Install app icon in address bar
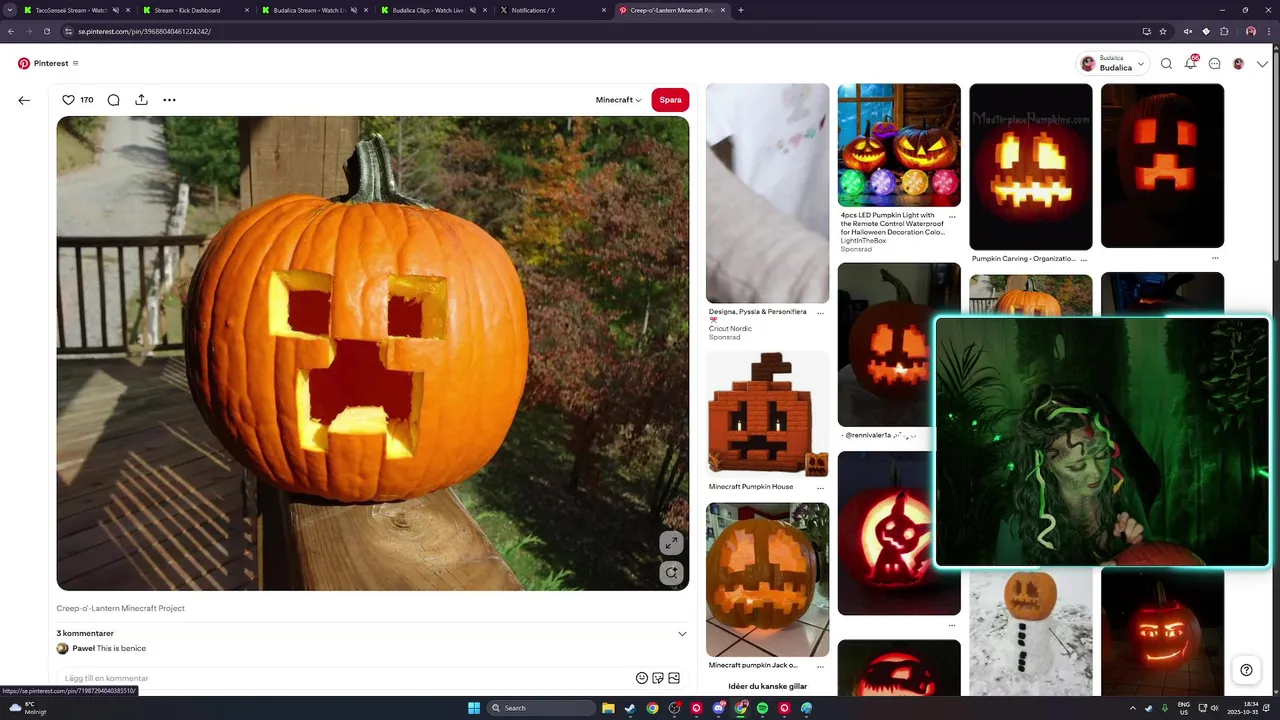This screenshot has width=1280, height=720. (1147, 31)
